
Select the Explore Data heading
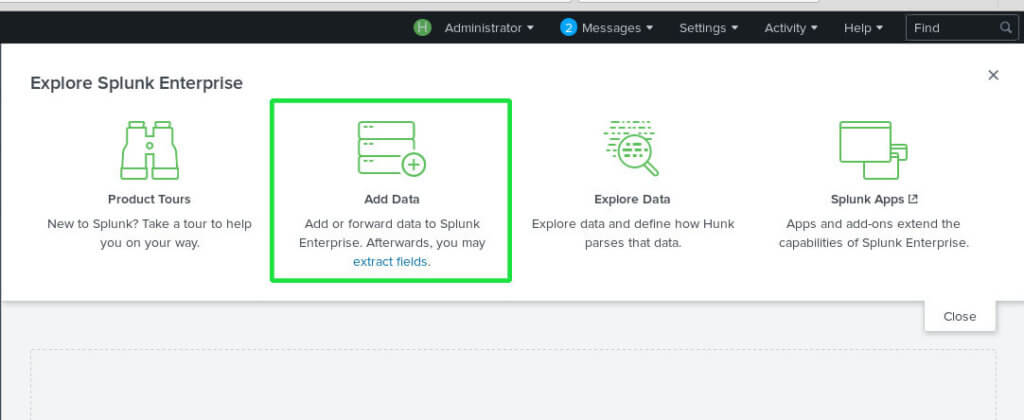632,199
